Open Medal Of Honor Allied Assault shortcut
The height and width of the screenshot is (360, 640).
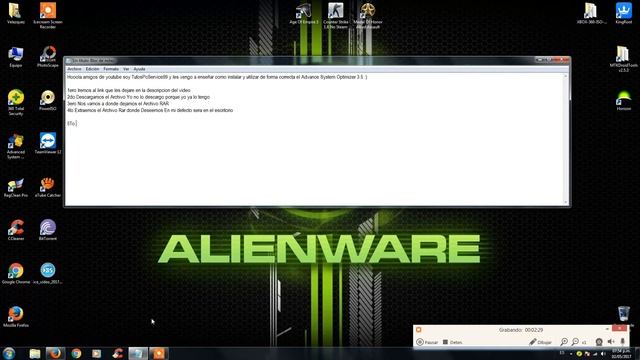(368, 16)
